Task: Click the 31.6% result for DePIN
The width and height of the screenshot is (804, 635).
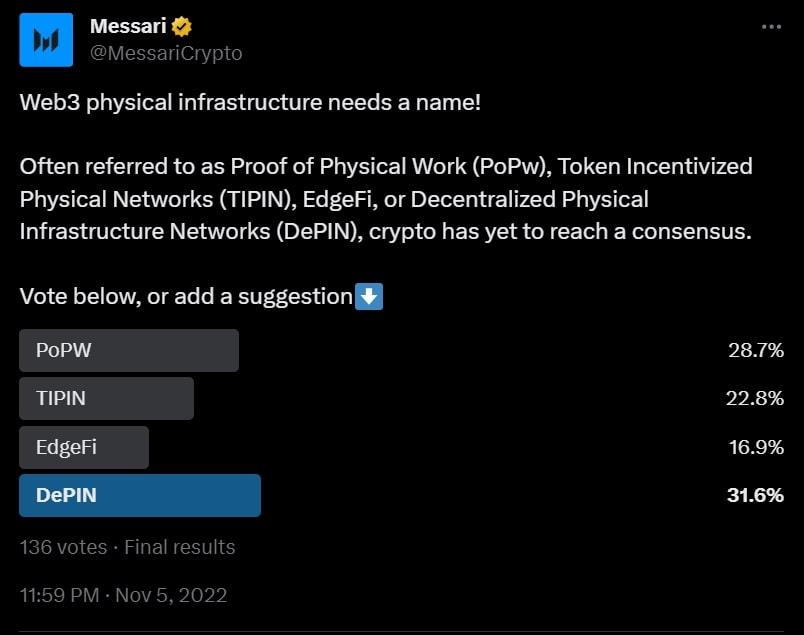Action: [x=755, y=495]
